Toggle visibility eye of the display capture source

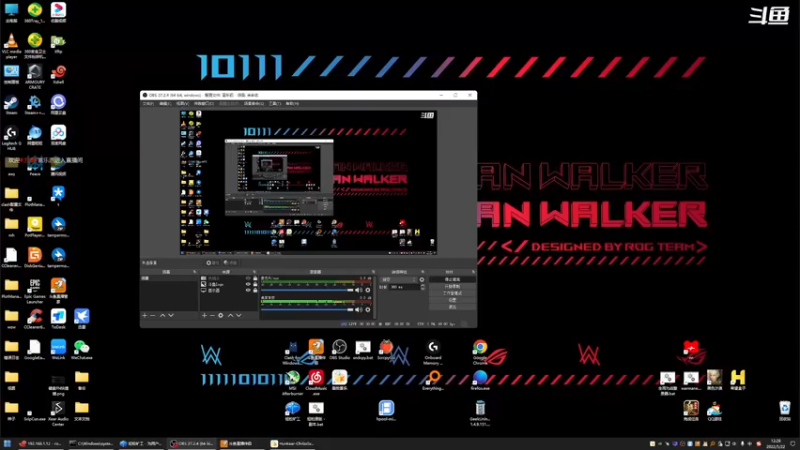248,290
